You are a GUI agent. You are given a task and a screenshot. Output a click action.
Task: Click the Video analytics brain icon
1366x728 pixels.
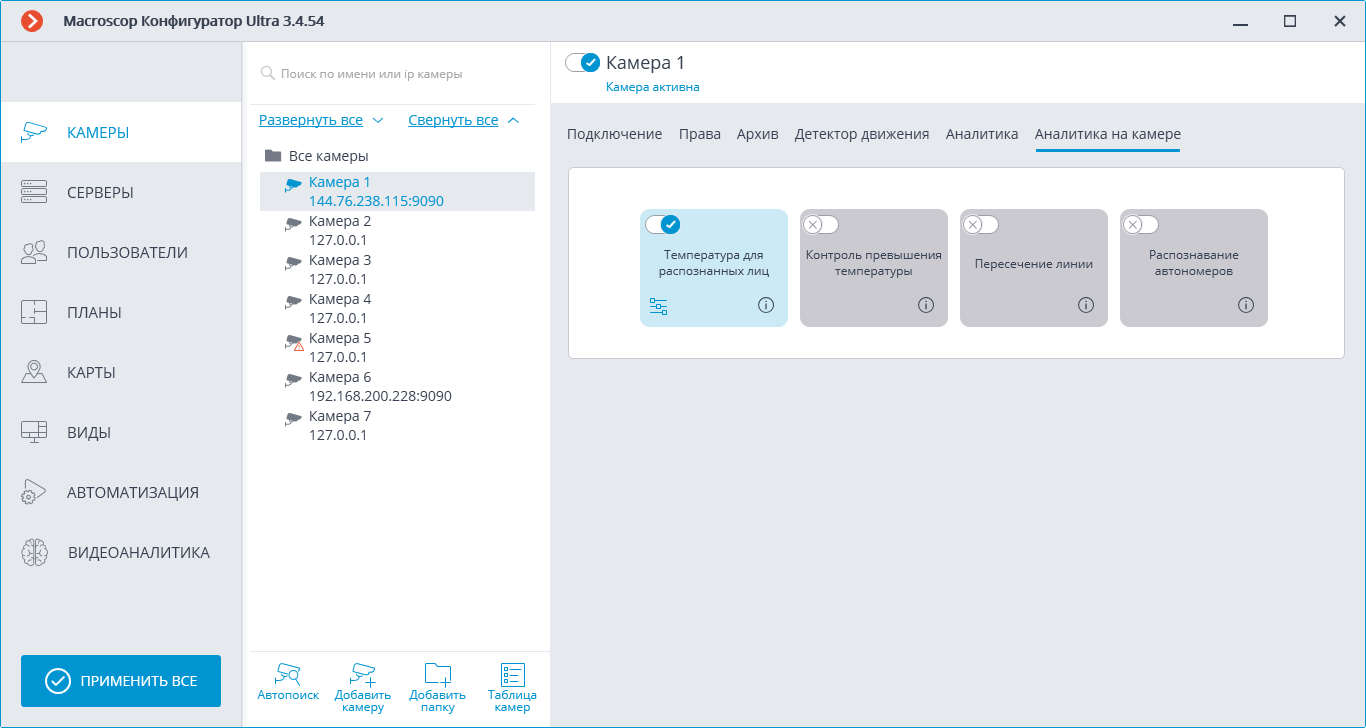34,552
